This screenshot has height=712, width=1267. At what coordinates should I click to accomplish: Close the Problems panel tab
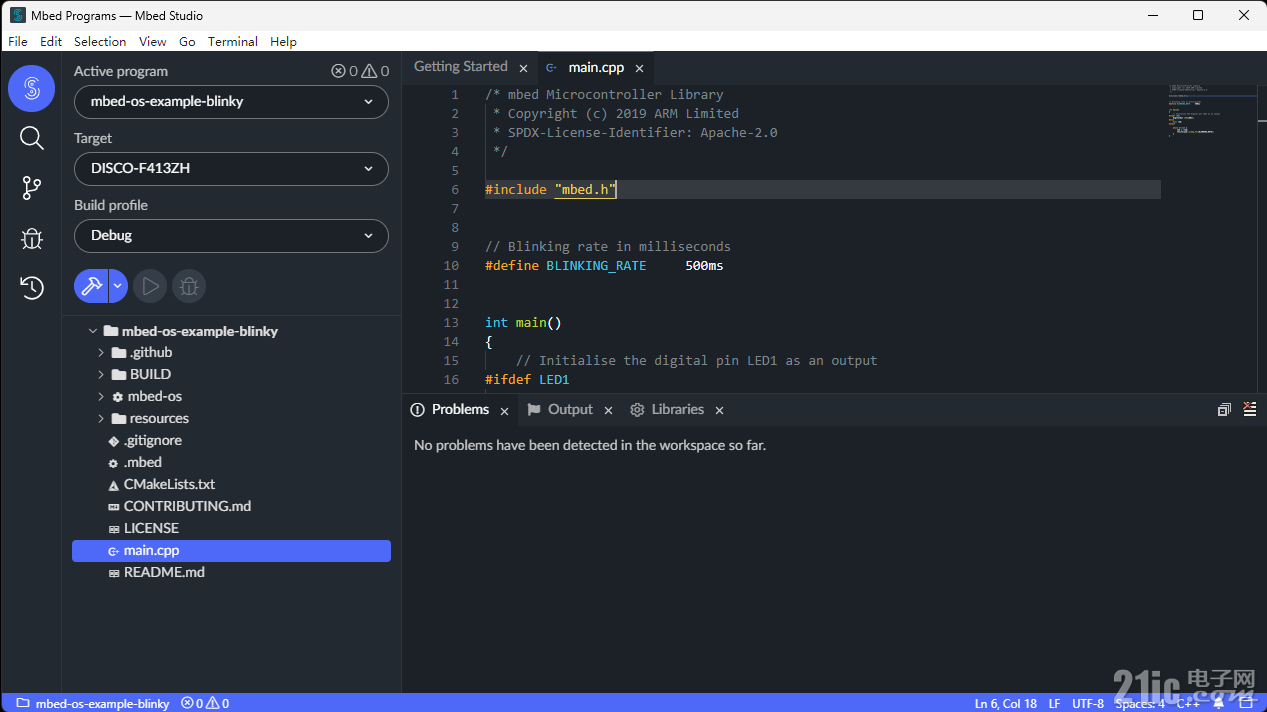click(x=504, y=410)
